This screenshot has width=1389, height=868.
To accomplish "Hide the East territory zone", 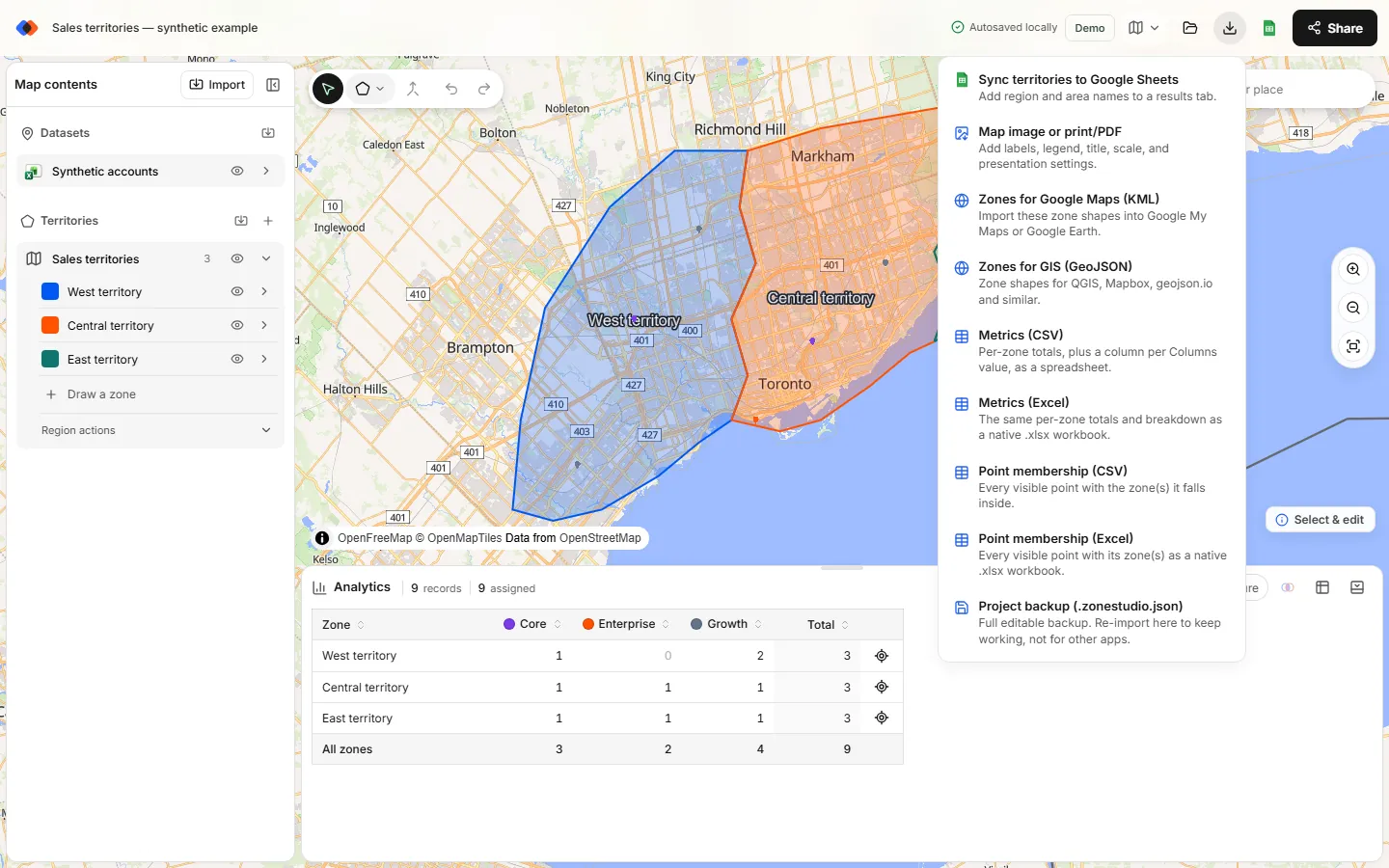I will 237,359.
